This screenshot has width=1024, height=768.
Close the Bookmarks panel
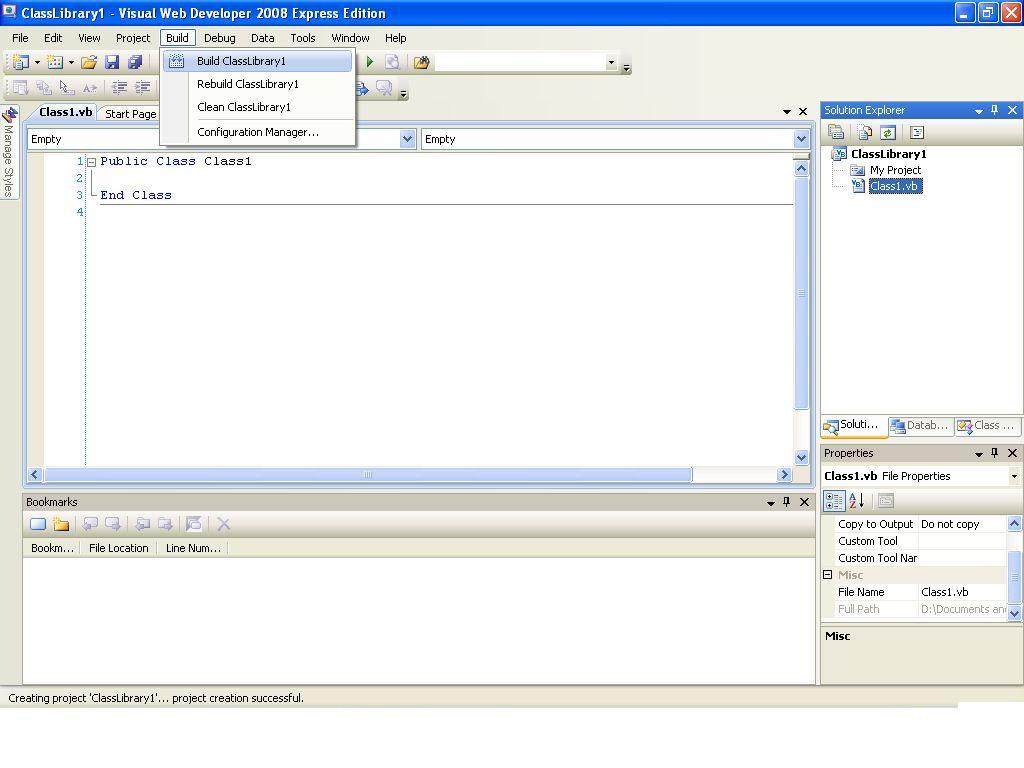tap(805, 502)
